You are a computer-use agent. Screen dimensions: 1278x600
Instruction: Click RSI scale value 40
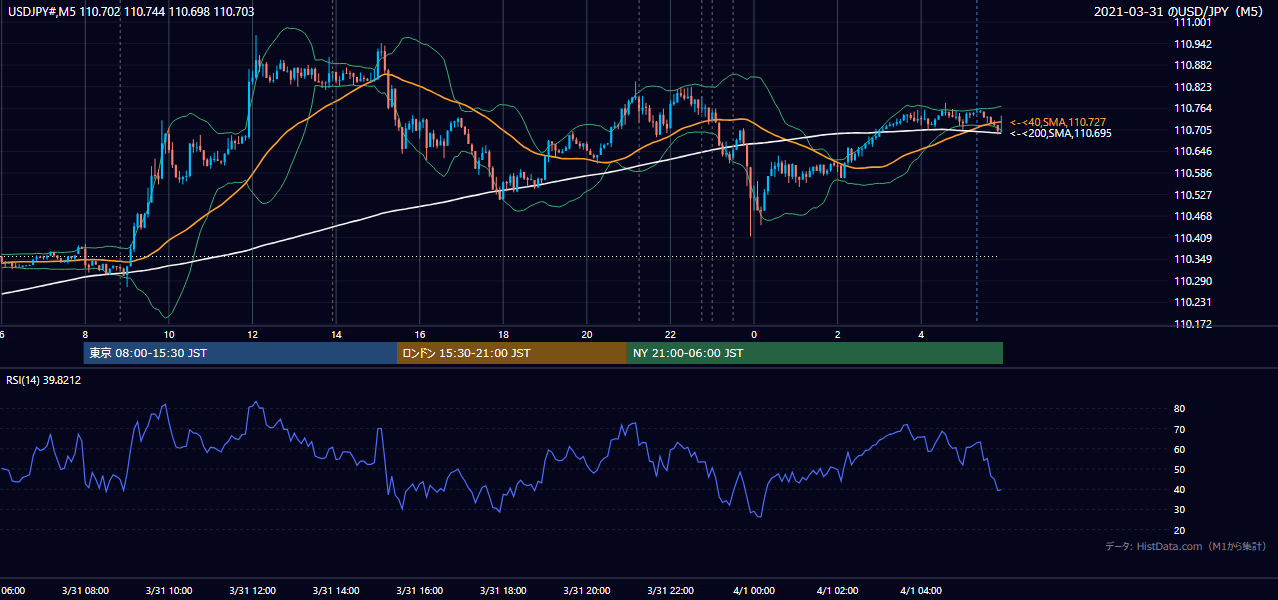tap(1179, 489)
